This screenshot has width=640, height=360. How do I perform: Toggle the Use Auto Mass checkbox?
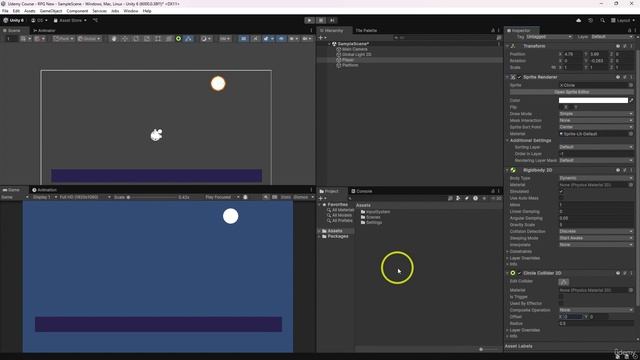[561, 198]
